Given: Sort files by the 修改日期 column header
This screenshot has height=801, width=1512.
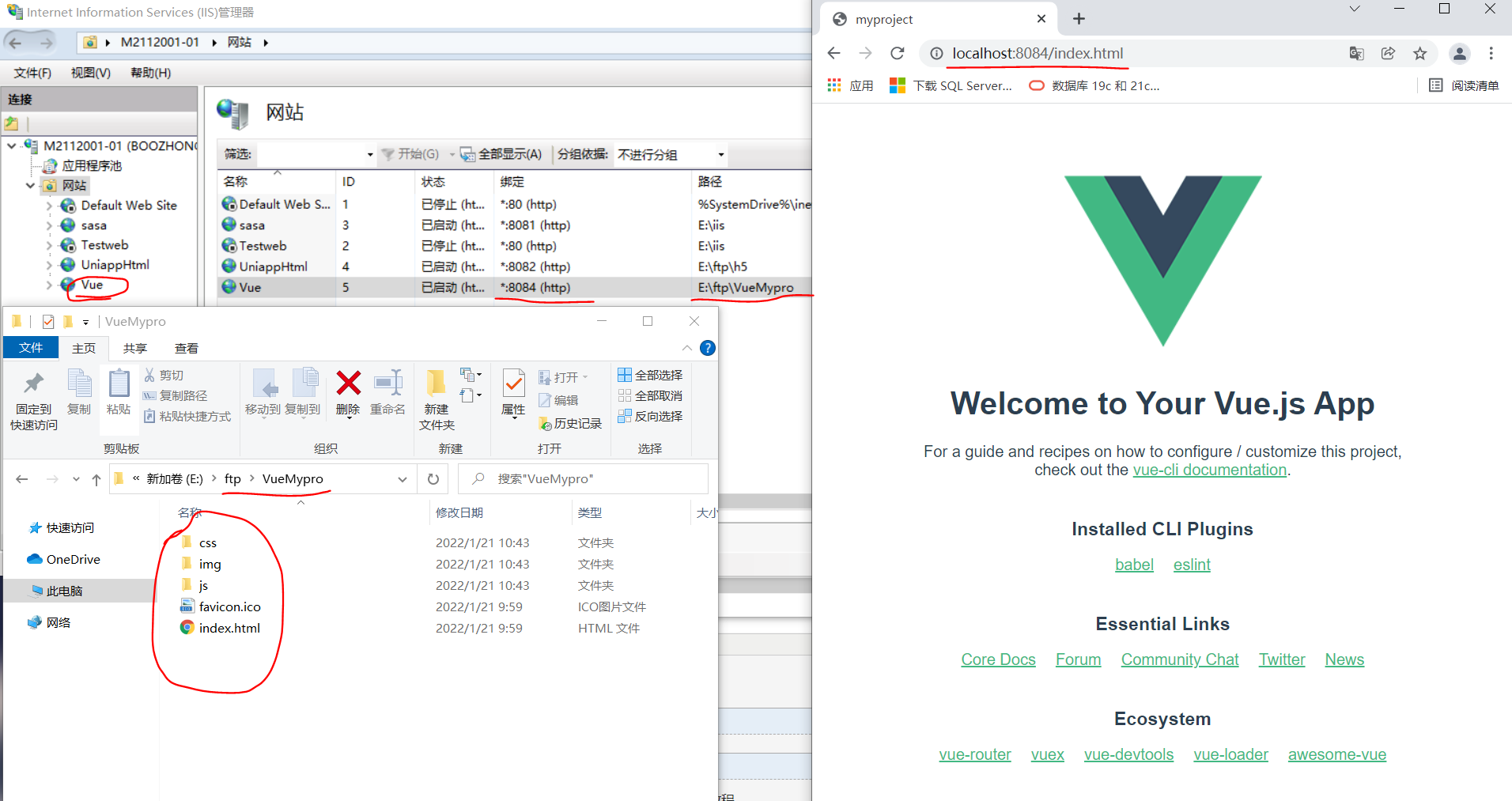Looking at the screenshot, I should [459, 512].
